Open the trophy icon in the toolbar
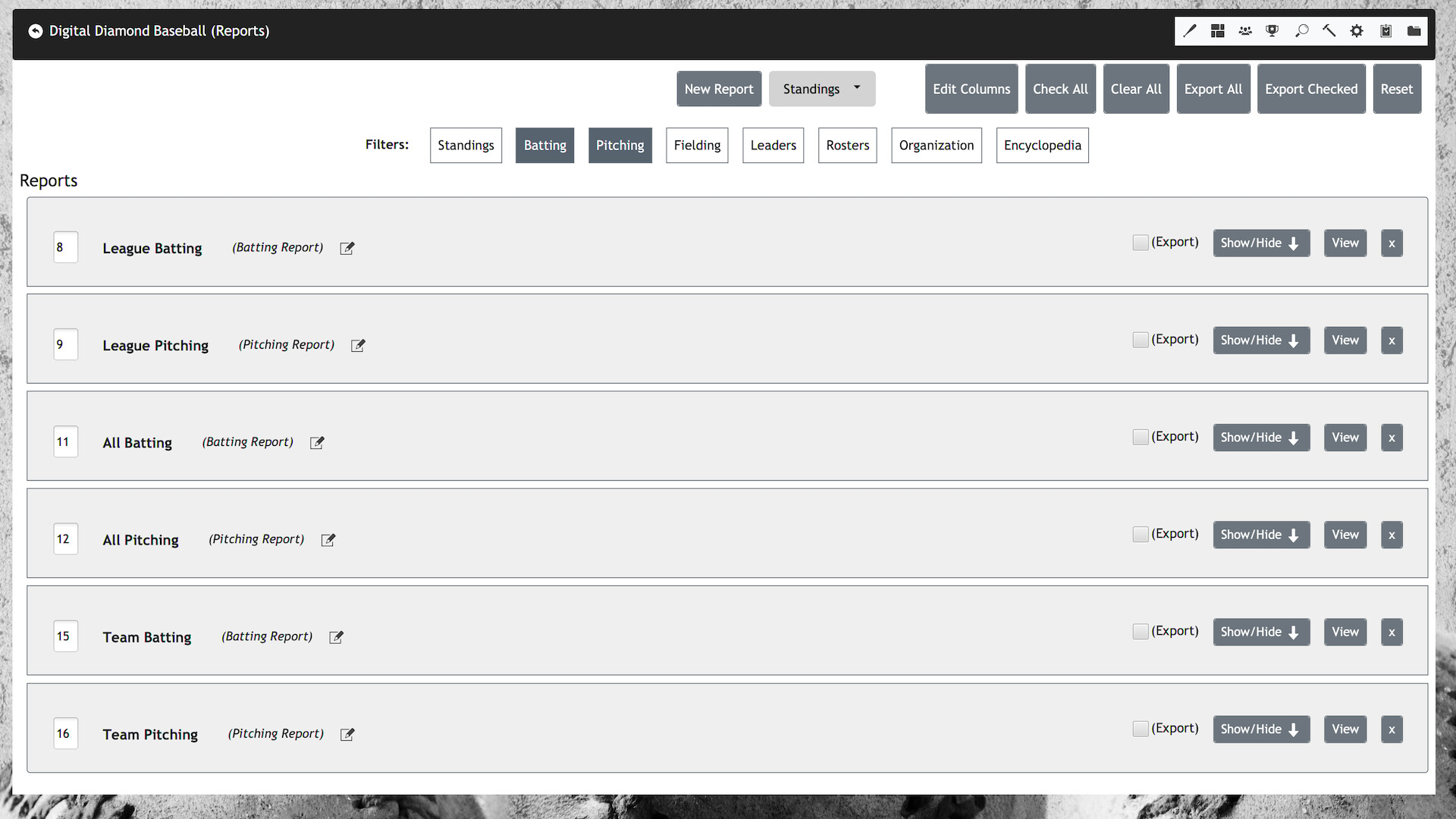Screen dimensions: 1456x819 tap(1272, 30)
